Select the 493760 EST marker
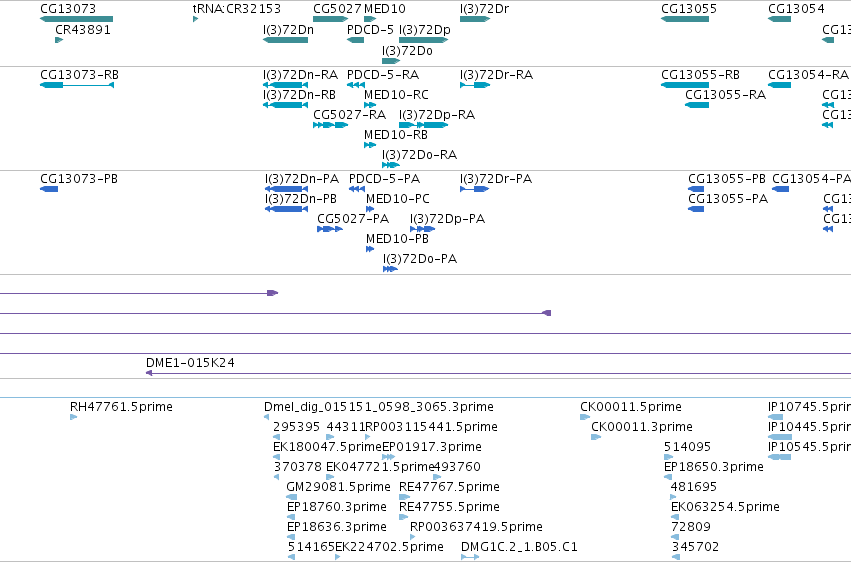This screenshot has width=851, height=562. click(x=437, y=477)
